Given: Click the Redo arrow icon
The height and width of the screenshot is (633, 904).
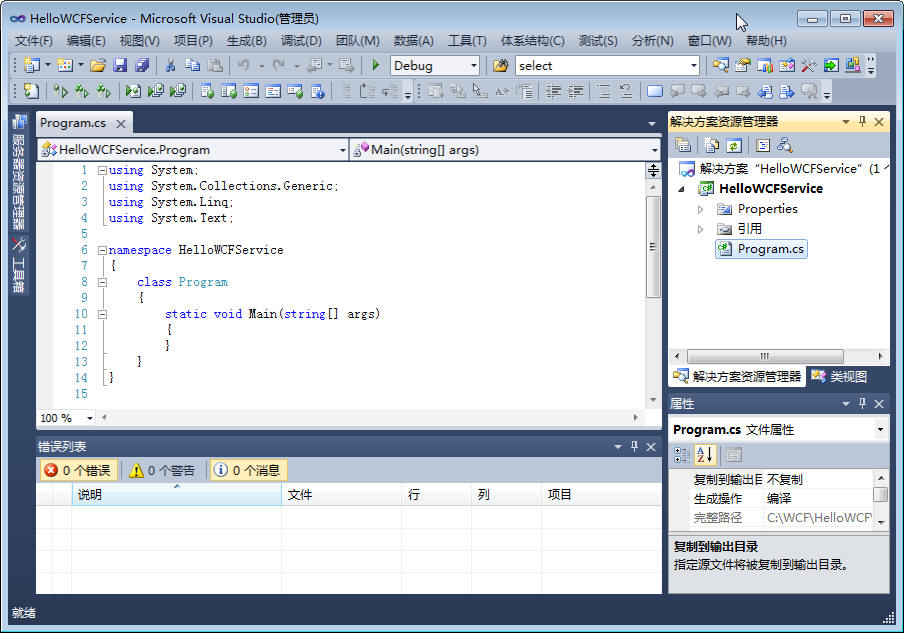Looking at the screenshot, I should (279, 66).
